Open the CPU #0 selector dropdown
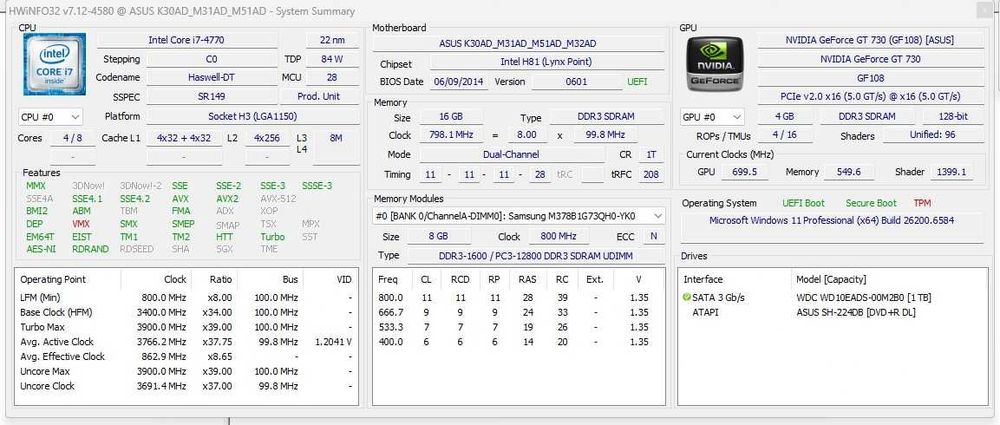1000x425 pixels. [x=51, y=117]
